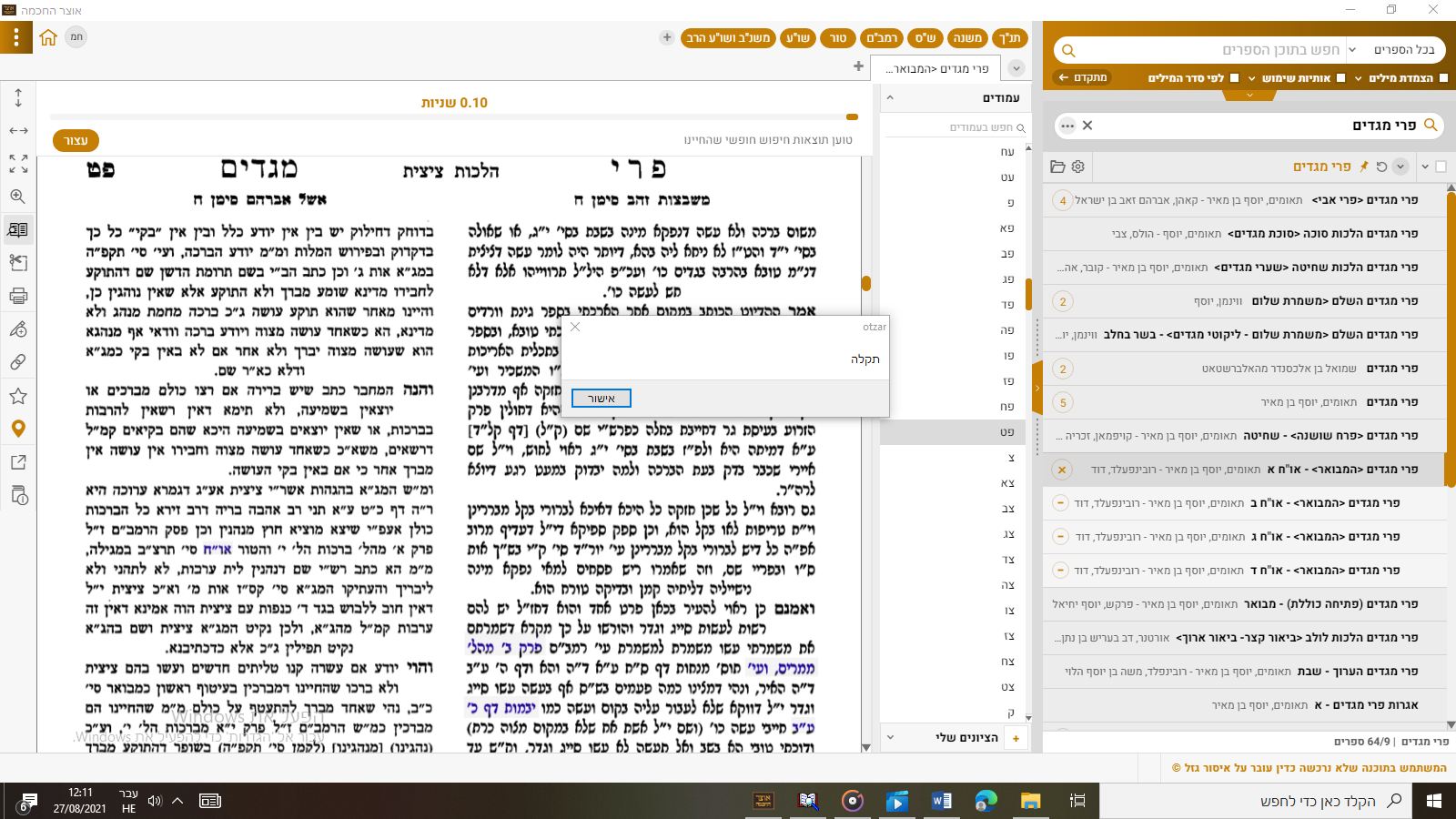Close the error dialog with X
This screenshot has width=1456, height=819.
(575, 327)
